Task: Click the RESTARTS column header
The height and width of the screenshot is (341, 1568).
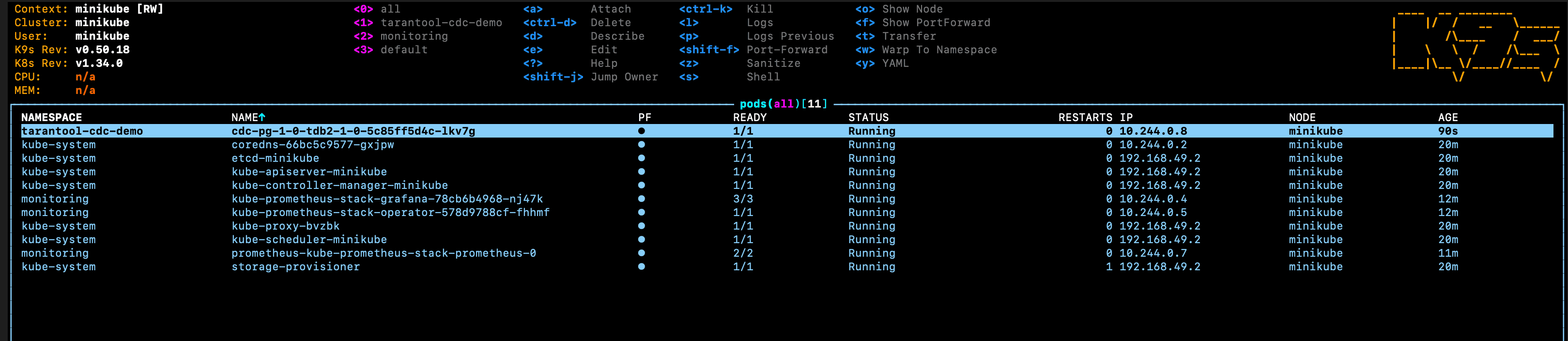Action: click(1085, 118)
